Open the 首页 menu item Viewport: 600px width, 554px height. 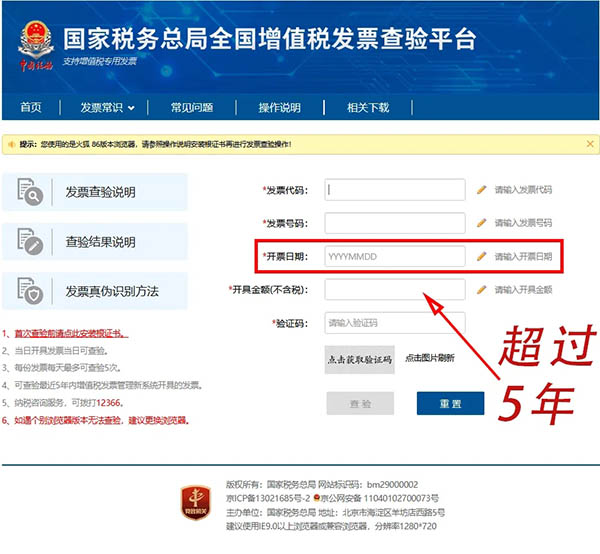(31, 108)
